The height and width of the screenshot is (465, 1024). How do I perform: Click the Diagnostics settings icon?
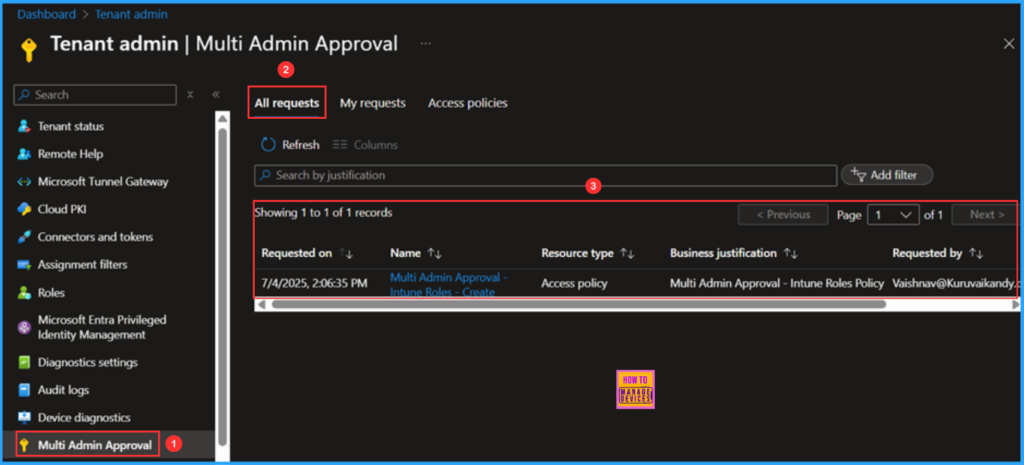point(24,362)
